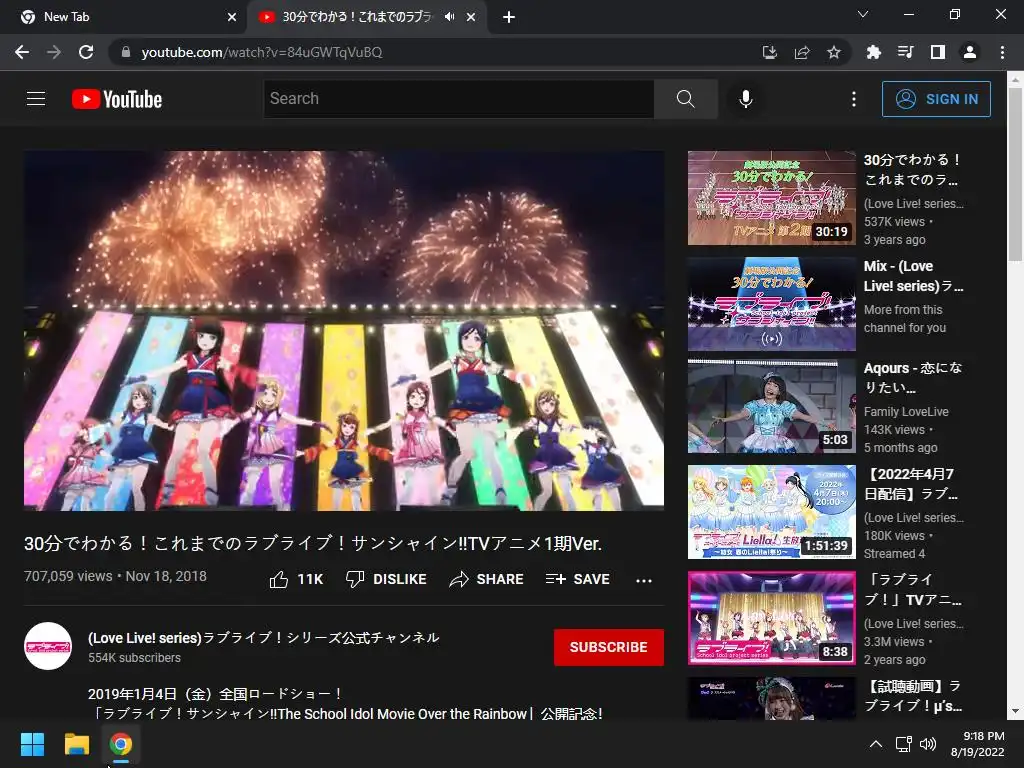Toggle Chrome side panel

pos(938,52)
